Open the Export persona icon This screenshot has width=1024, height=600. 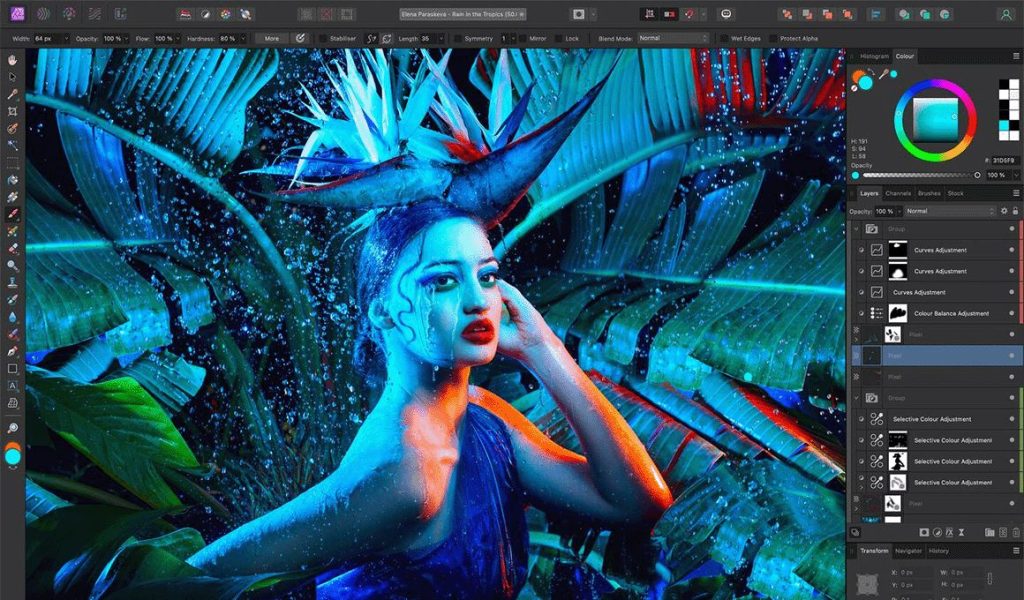(x=120, y=14)
